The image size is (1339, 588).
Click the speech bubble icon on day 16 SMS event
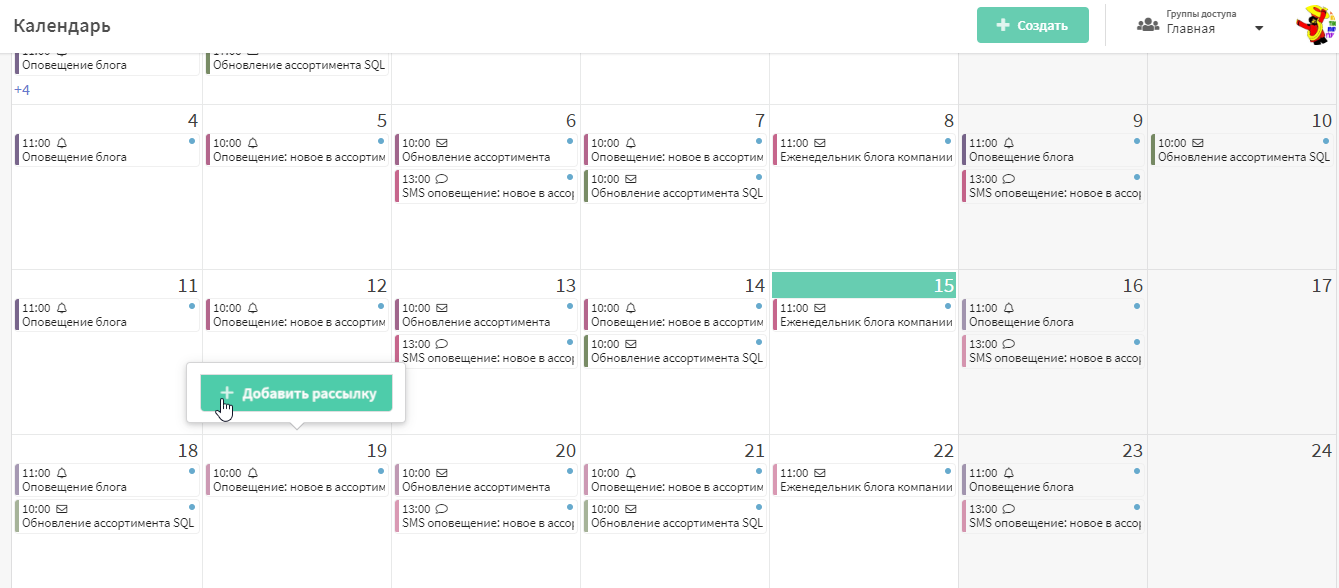(x=1009, y=344)
